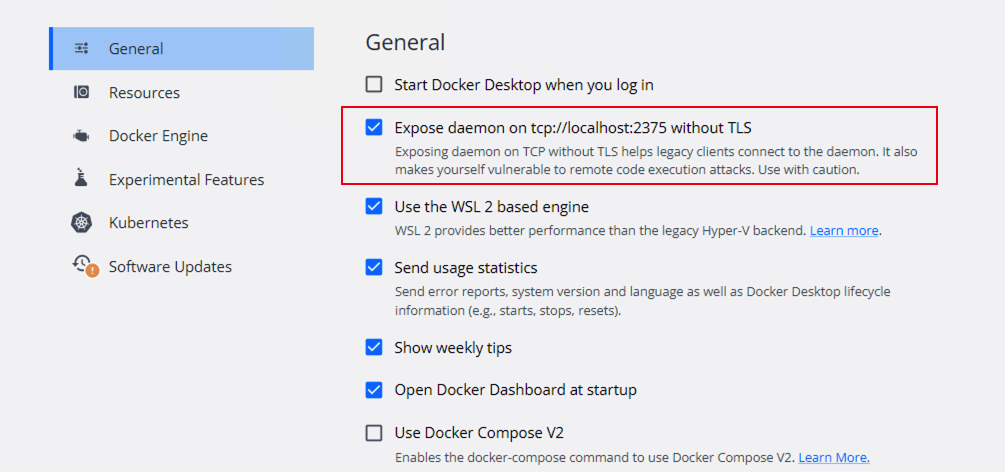
Task: Enable Start Docker Desktop when you log in
Action: click(x=374, y=84)
